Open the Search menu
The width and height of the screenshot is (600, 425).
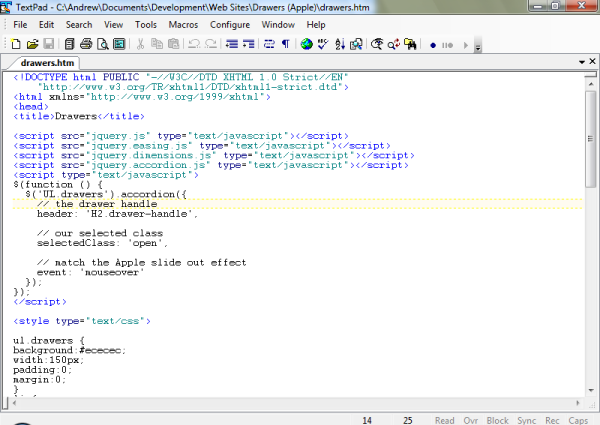click(79, 25)
